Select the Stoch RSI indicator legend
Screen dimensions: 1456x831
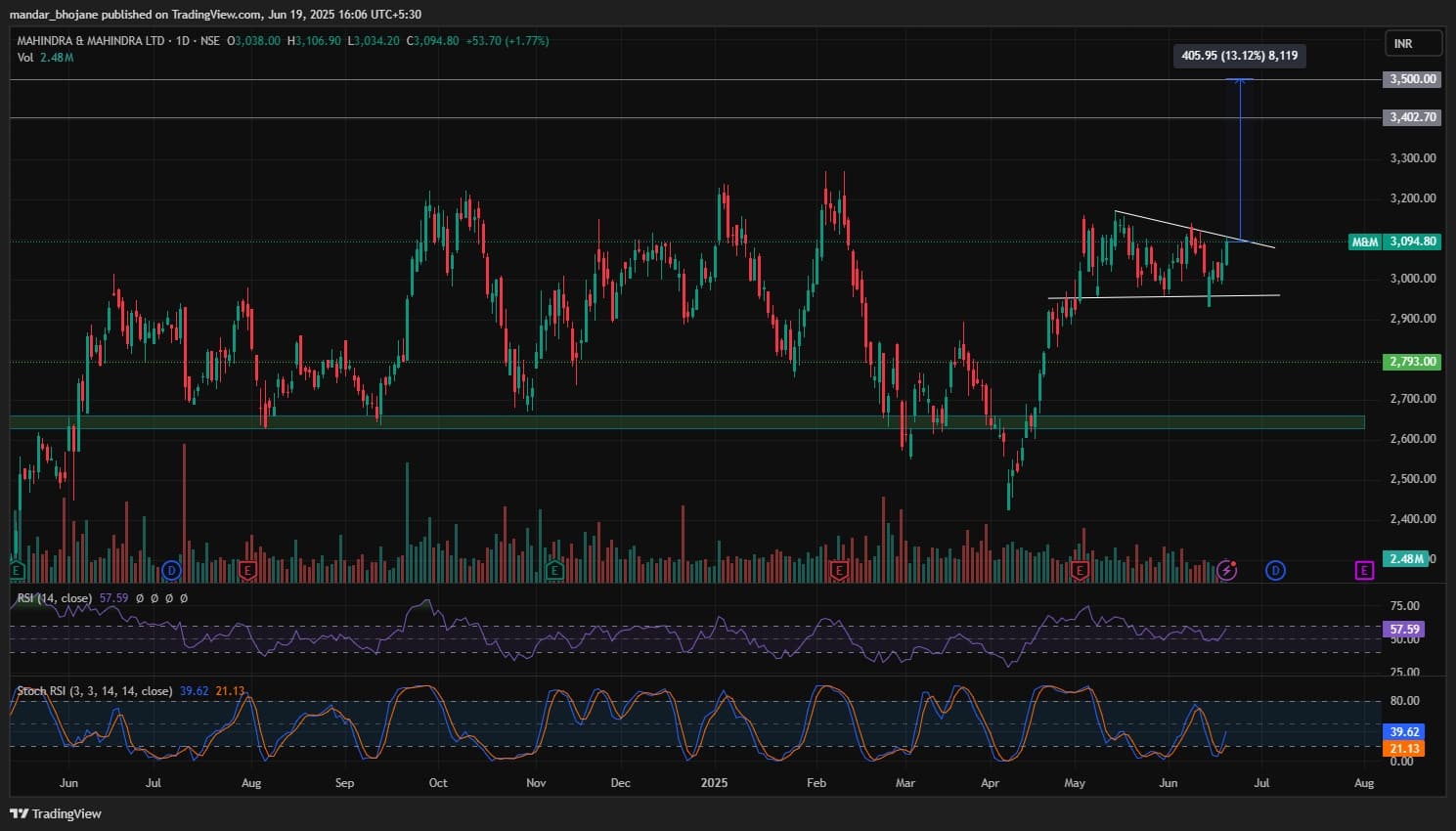click(95, 691)
